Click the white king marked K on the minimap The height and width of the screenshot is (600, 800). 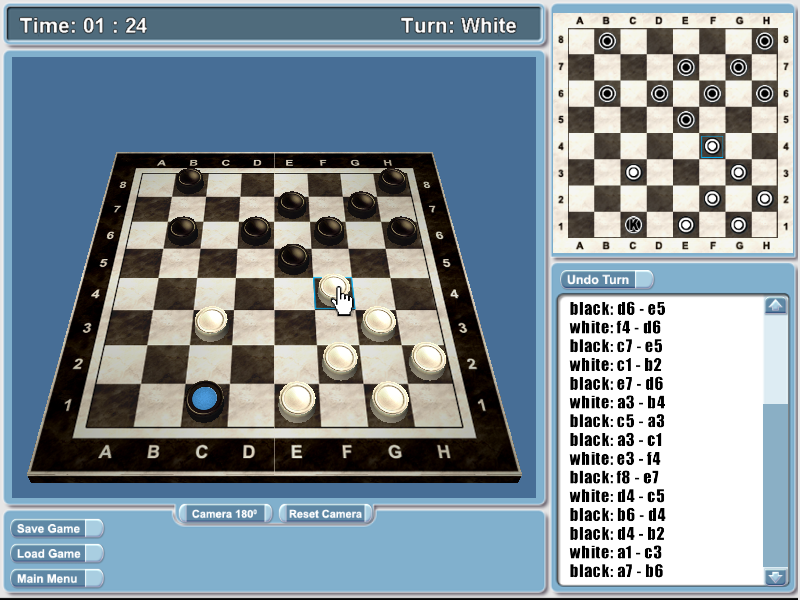[633, 225]
